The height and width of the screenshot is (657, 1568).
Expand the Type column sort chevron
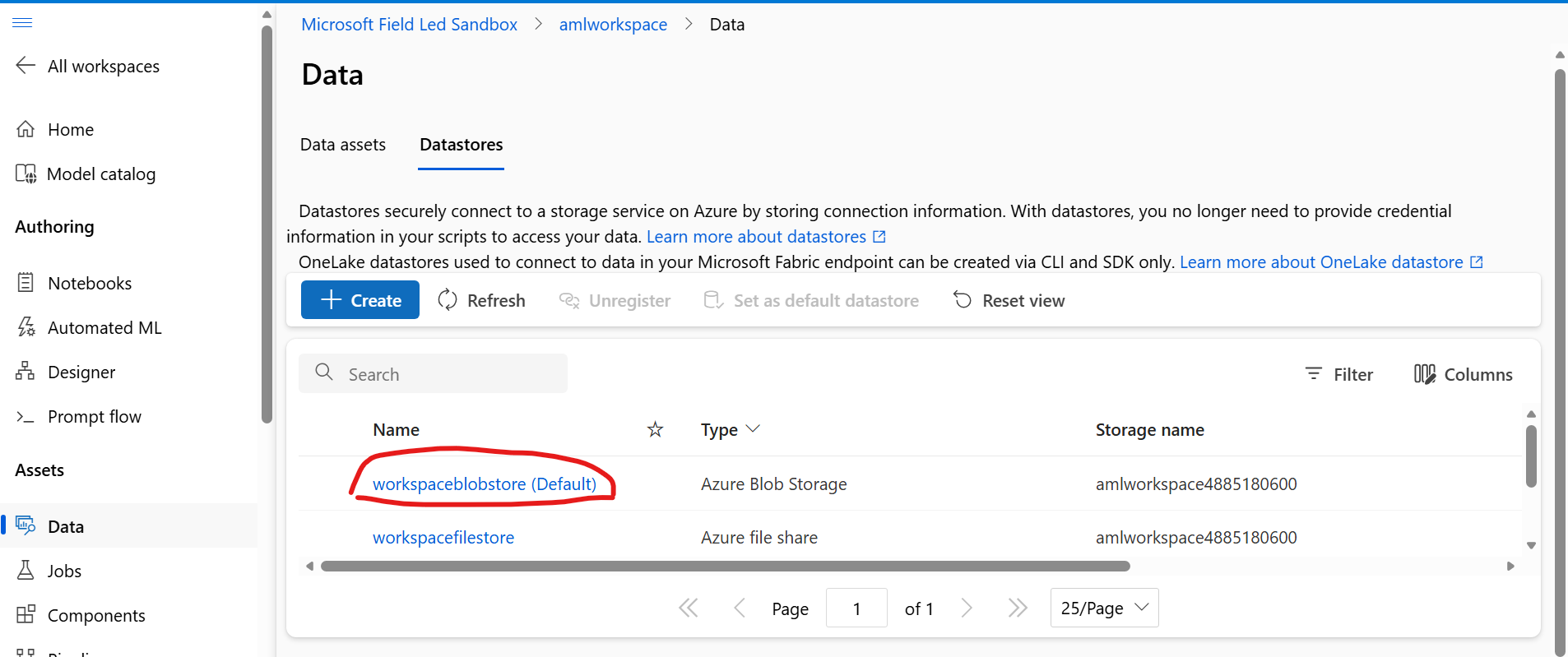click(753, 428)
